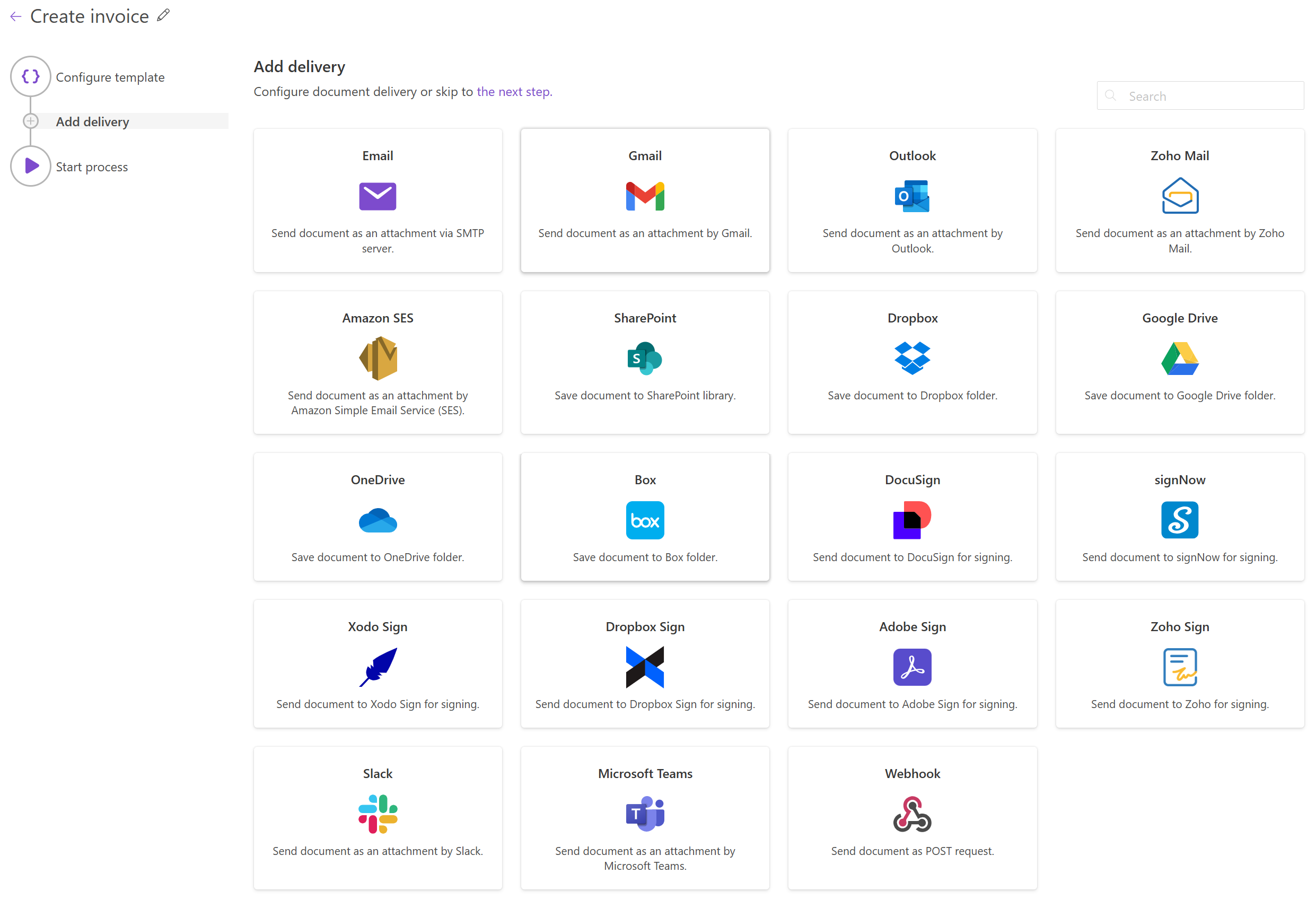The height and width of the screenshot is (908, 1316).
Task: Click the Gmail delivery icon
Action: [644, 196]
